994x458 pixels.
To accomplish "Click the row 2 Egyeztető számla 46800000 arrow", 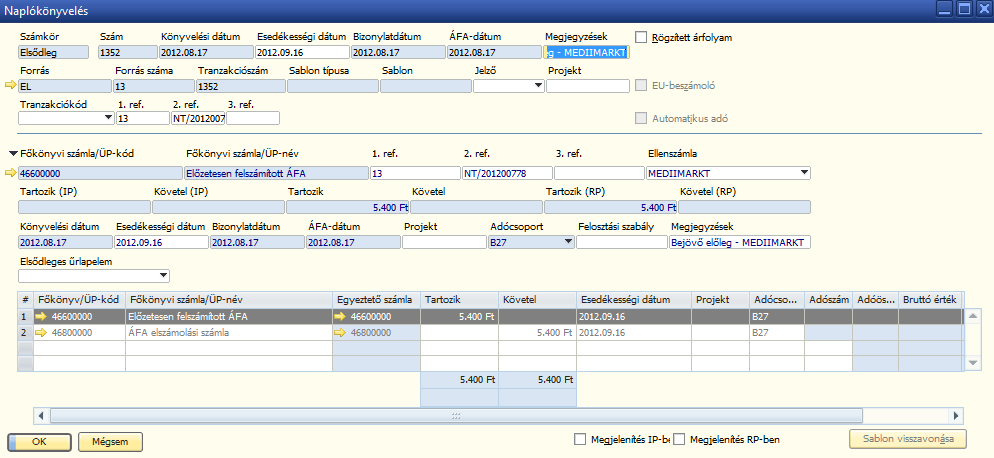I will click(340, 332).
